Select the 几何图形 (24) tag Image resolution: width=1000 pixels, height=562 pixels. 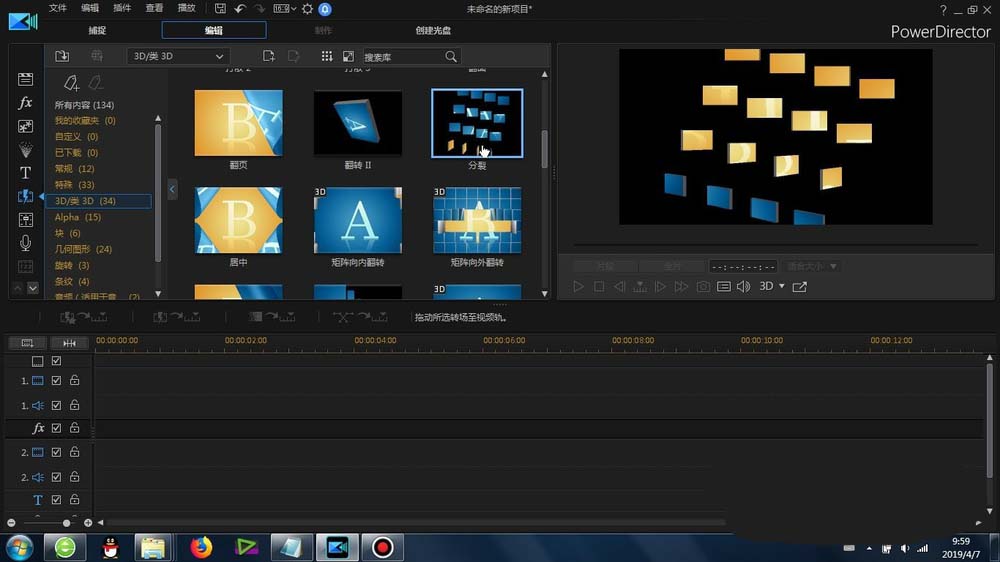click(83, 249)
